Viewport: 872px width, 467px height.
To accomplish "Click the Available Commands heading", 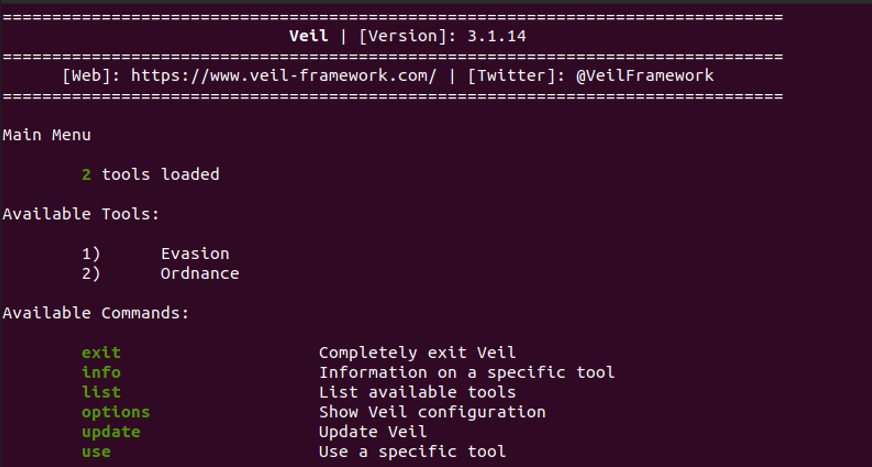I will point(96,313).
